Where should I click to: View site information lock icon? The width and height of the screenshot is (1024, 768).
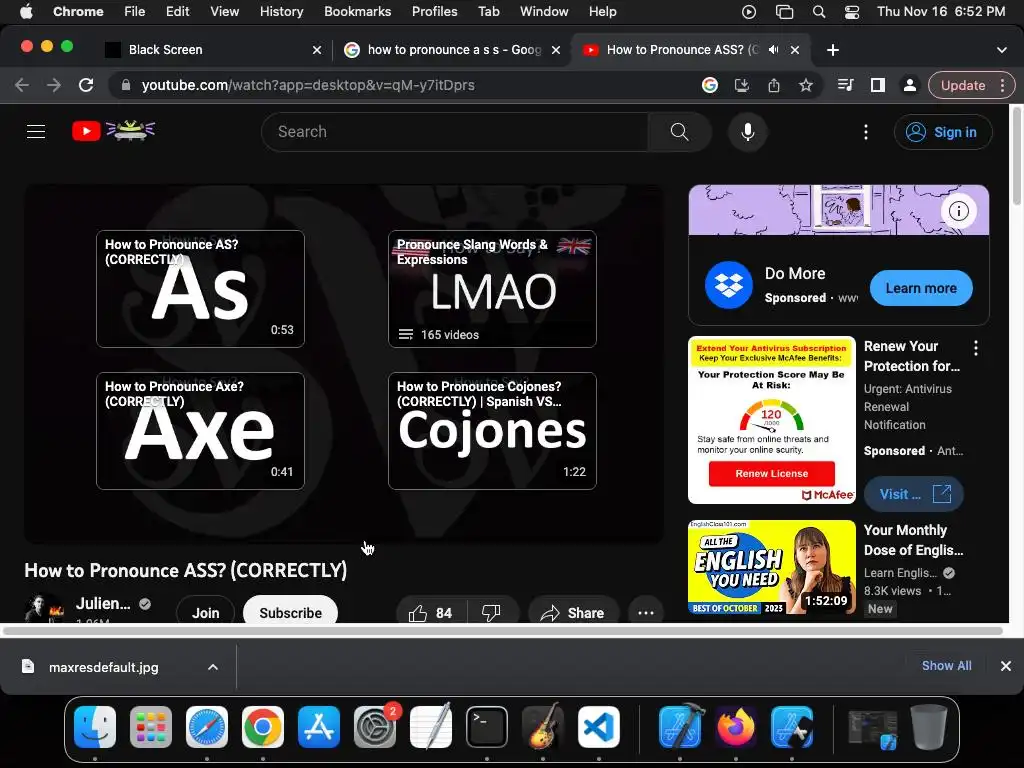pos(126,85)
